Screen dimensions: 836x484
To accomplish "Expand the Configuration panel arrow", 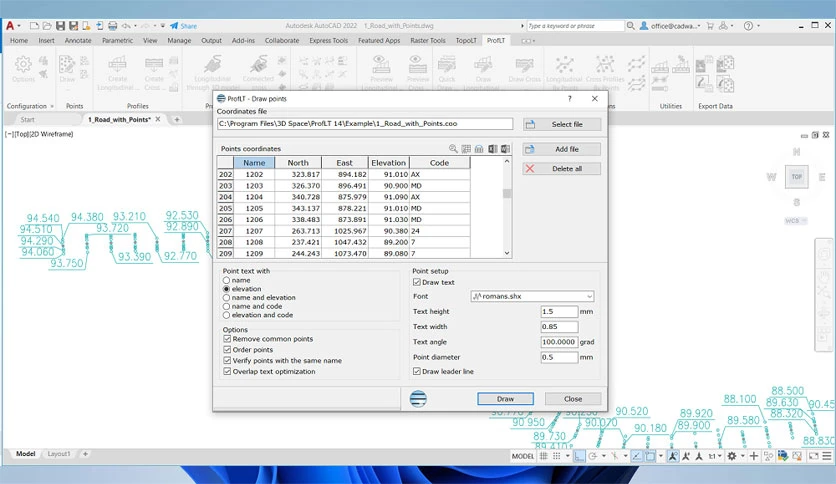I will [x=52, y=106].
